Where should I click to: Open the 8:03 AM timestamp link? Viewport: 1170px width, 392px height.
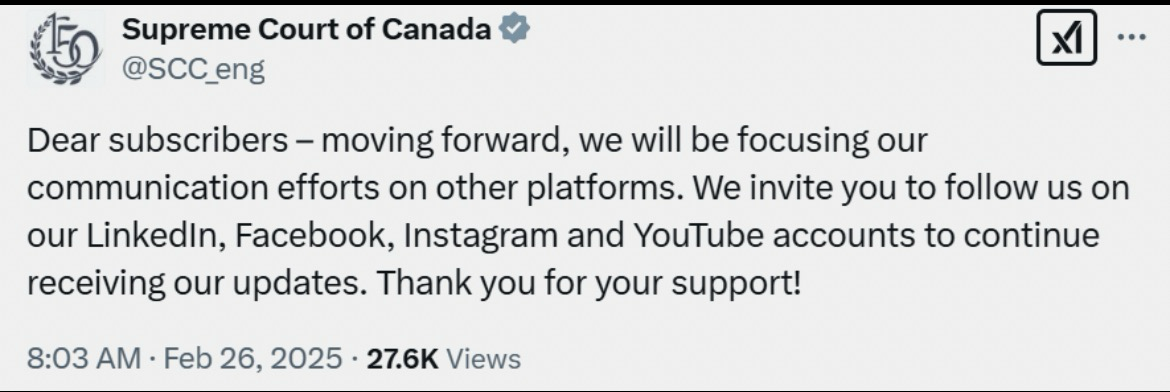84,358
